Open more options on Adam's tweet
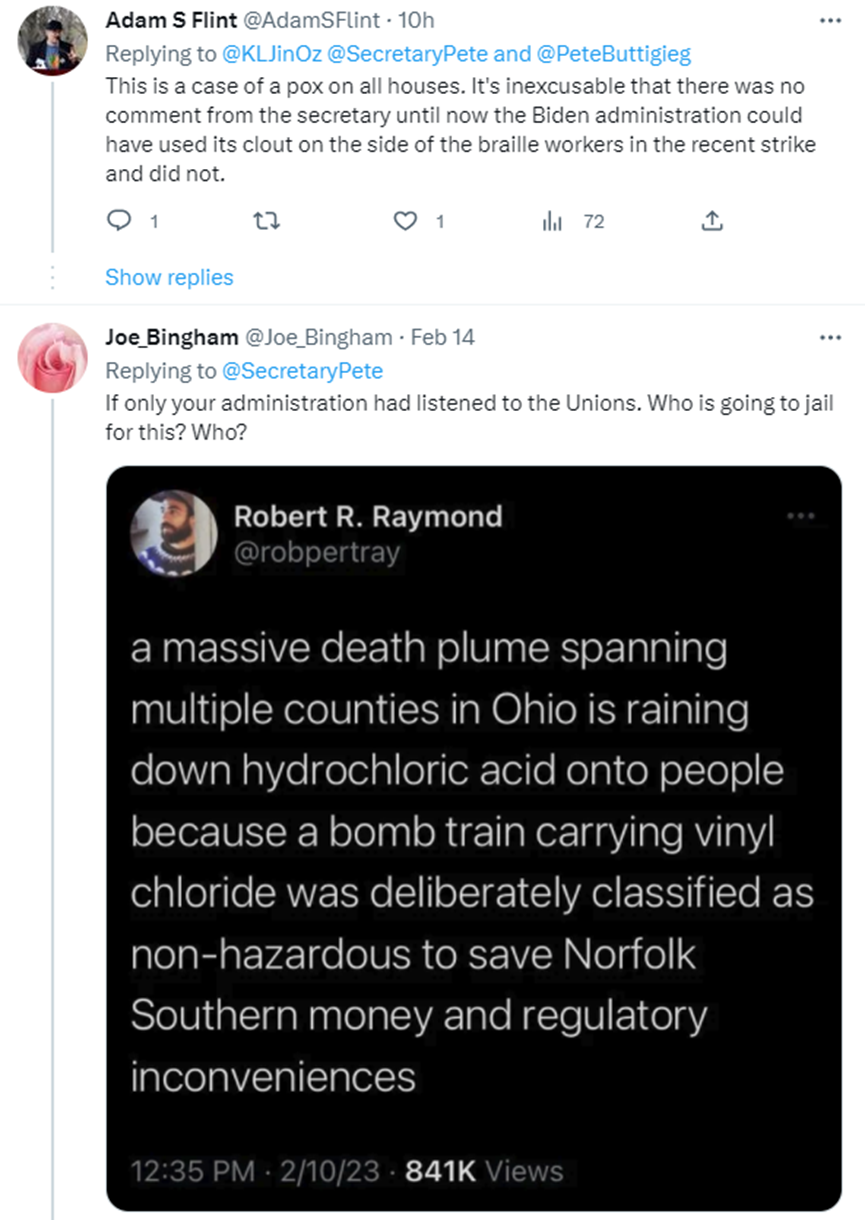865x1220 pixels. tap(830, 19)
